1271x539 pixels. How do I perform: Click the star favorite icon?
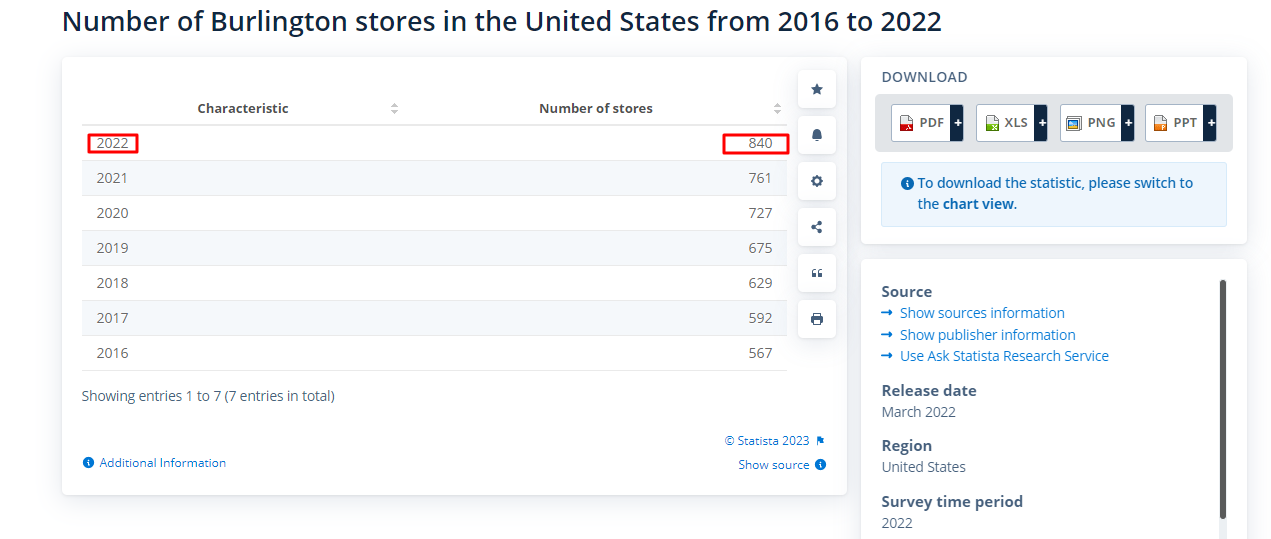click(817, 89)
